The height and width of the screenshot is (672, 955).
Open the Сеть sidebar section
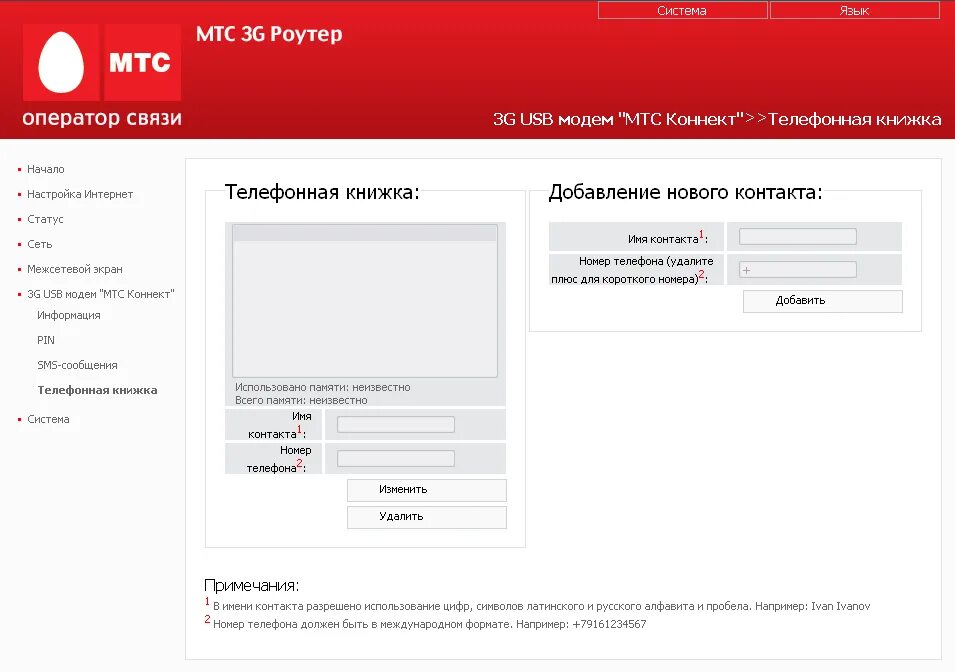click(40, 244)
